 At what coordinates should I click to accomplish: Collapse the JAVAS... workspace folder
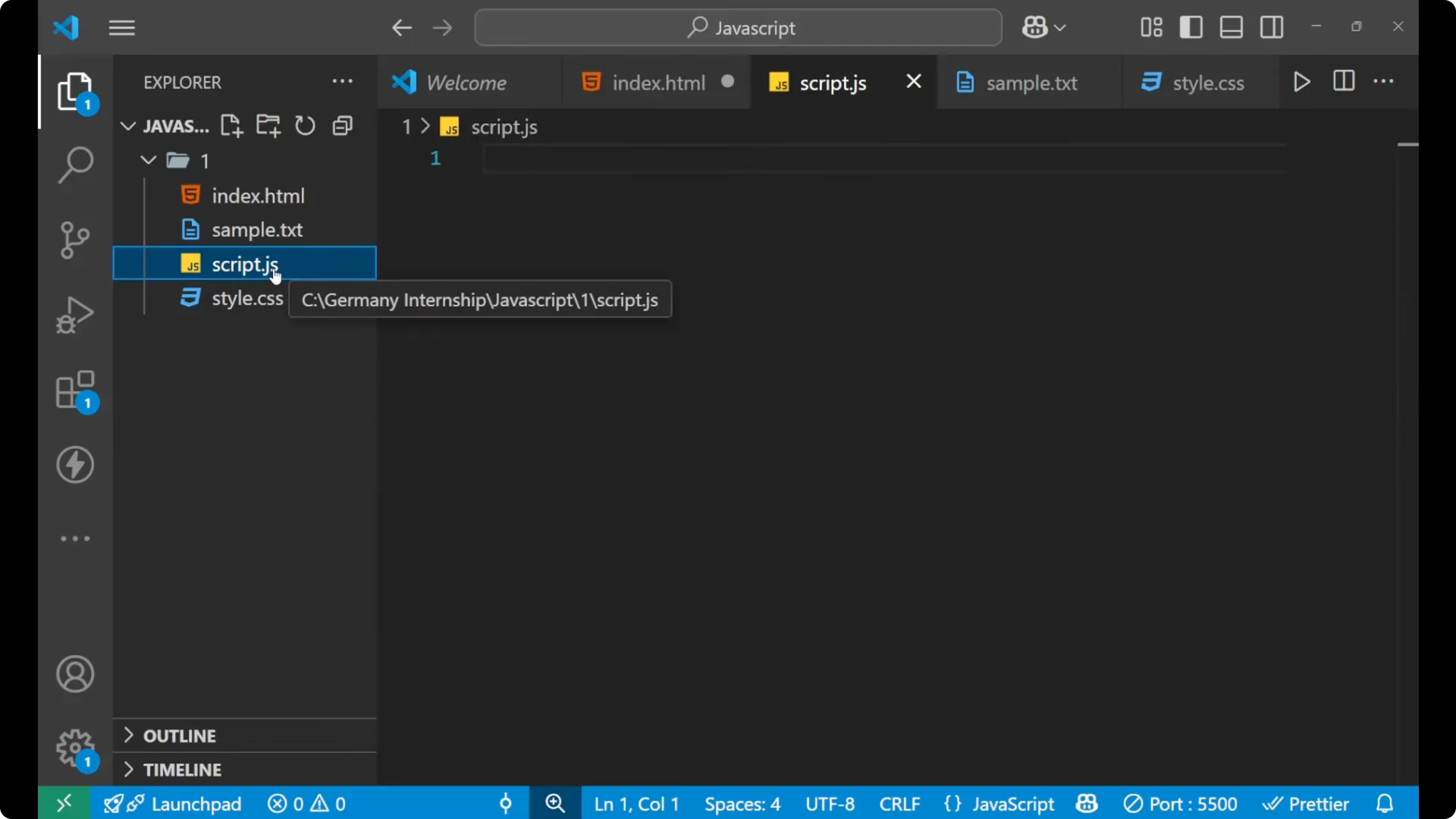point(127,126)
